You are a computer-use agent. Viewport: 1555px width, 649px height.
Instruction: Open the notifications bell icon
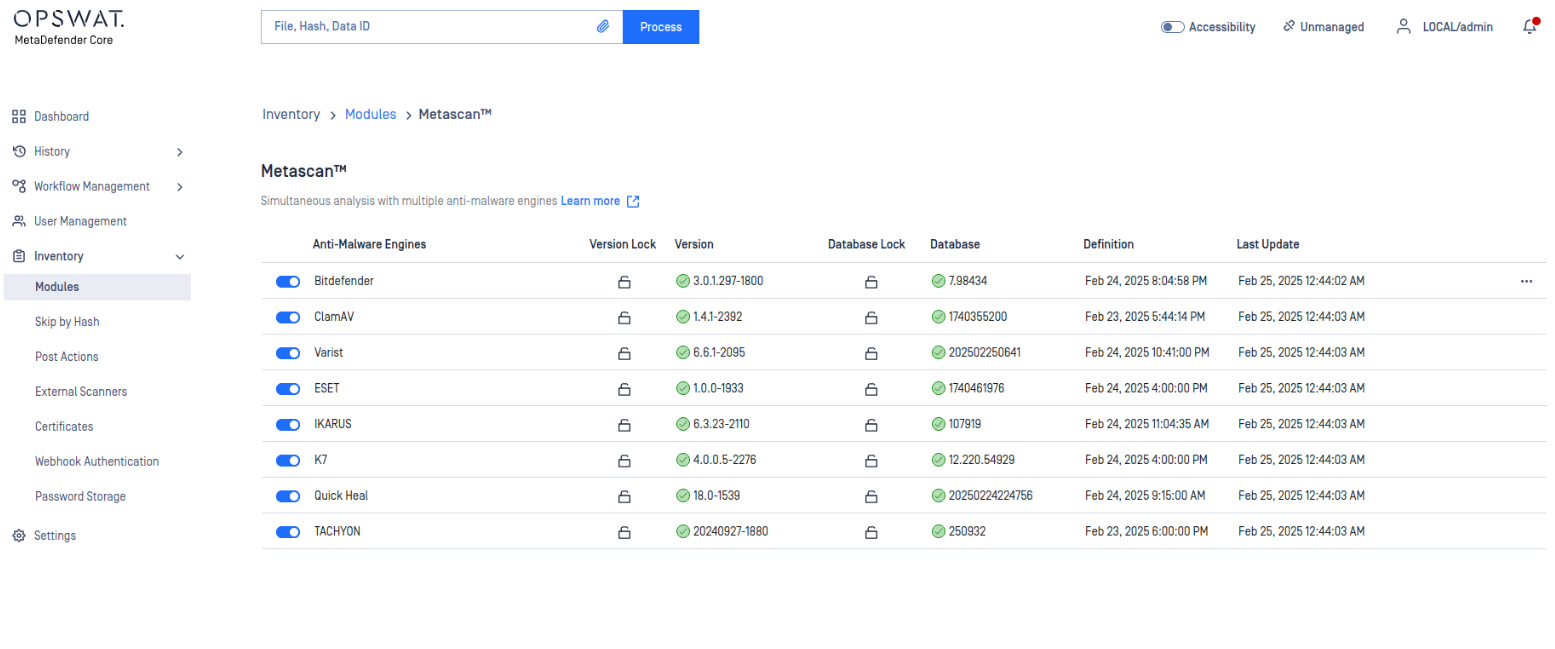(1530, 27)
